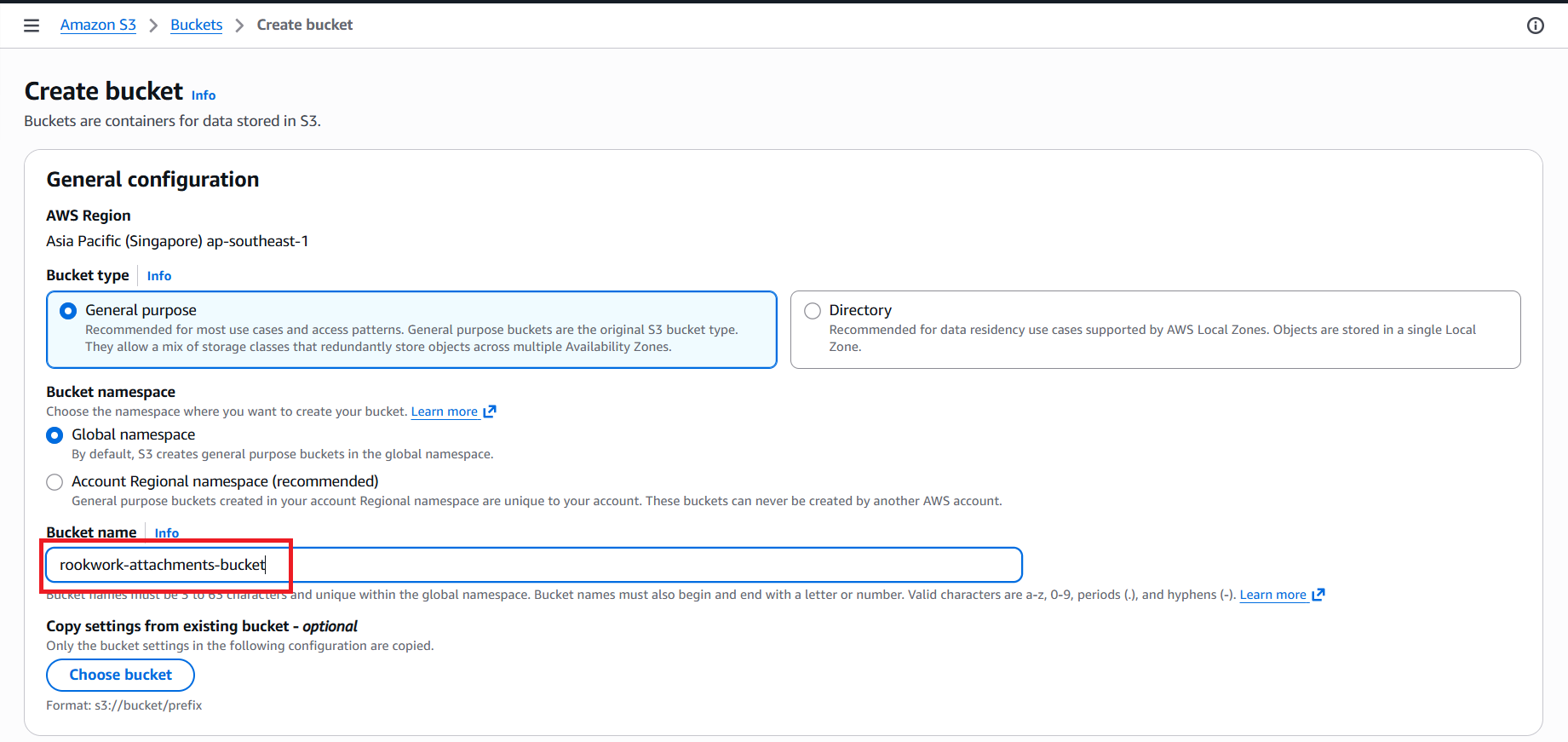Open the info panel circle icon
1568x742 pixels.
(1536, 26)
